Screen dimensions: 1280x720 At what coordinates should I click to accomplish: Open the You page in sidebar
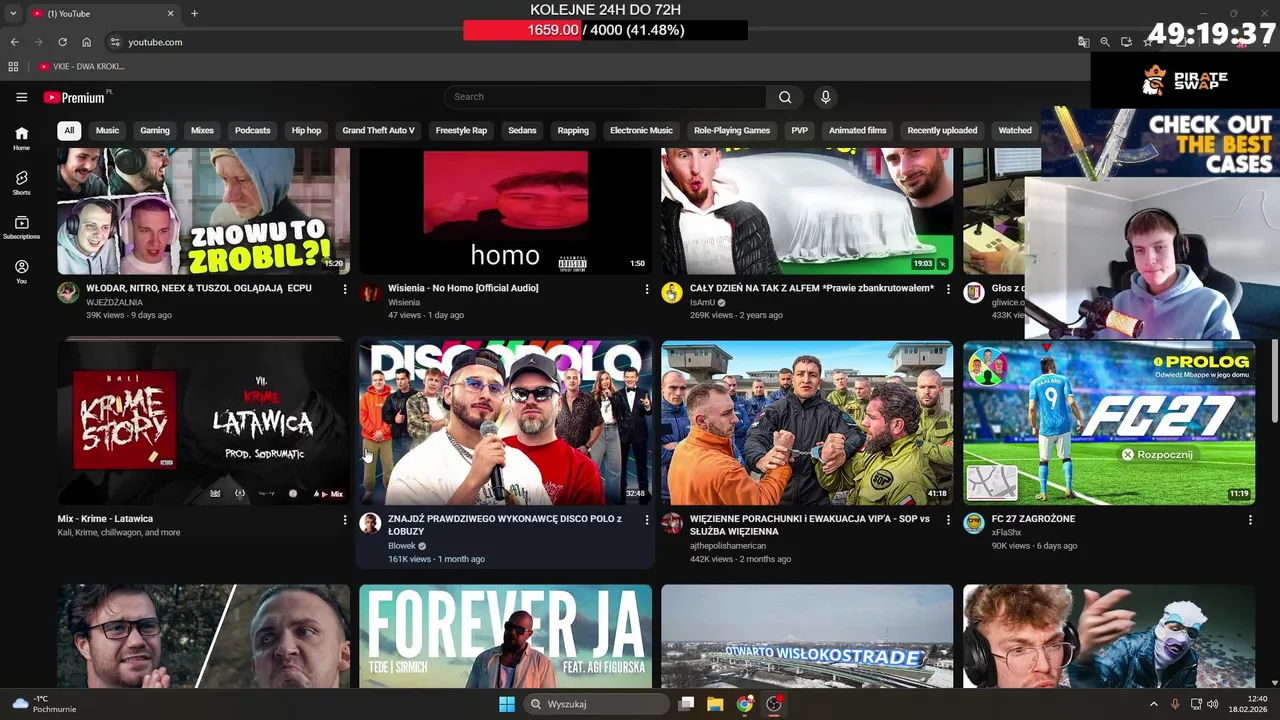(21, 272)
